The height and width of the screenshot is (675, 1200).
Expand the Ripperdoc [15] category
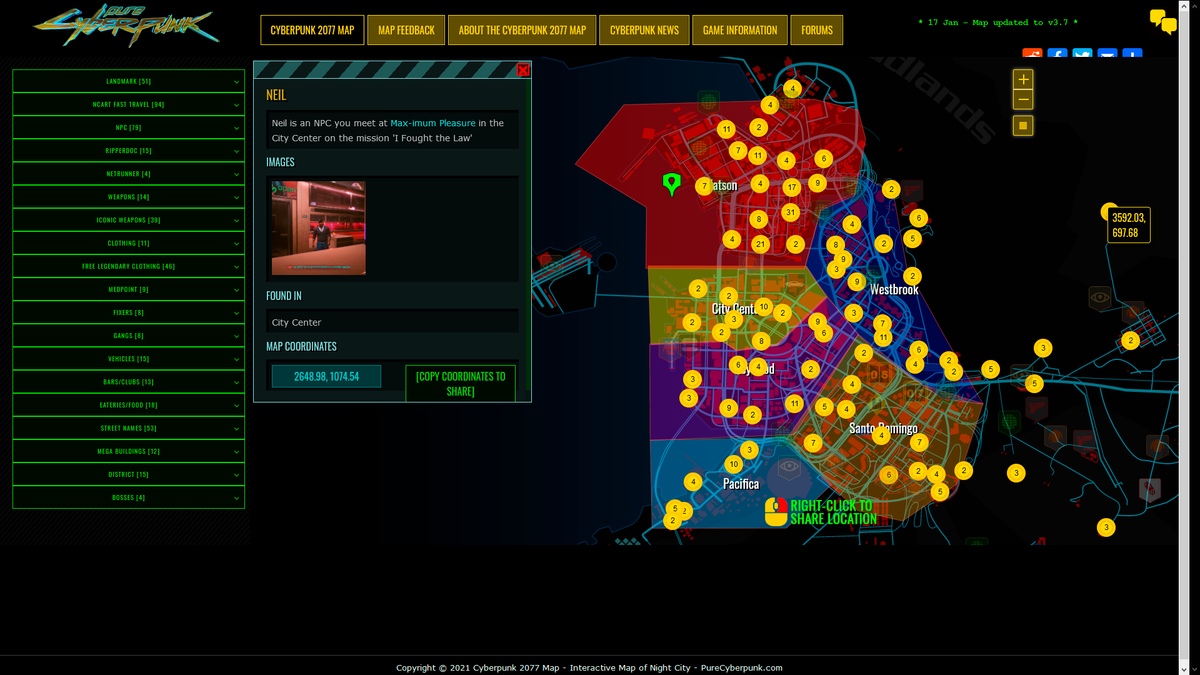point(128,150)
